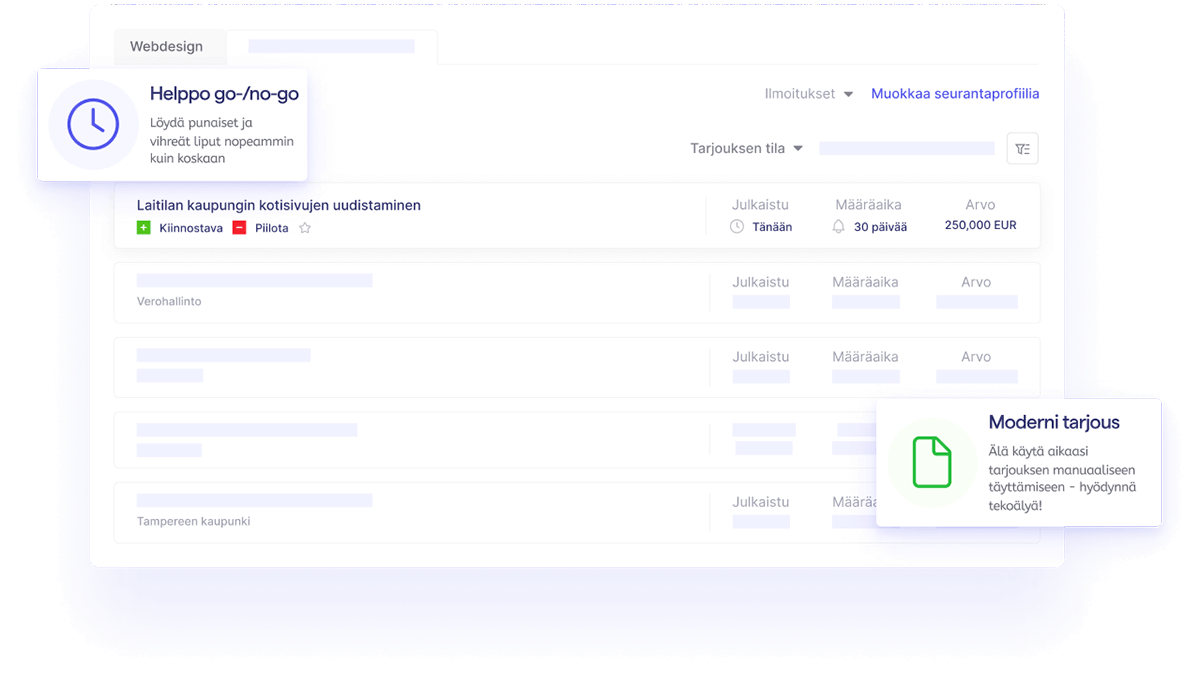Click the red minus icon on Piilota tag

tap(239, 227)
